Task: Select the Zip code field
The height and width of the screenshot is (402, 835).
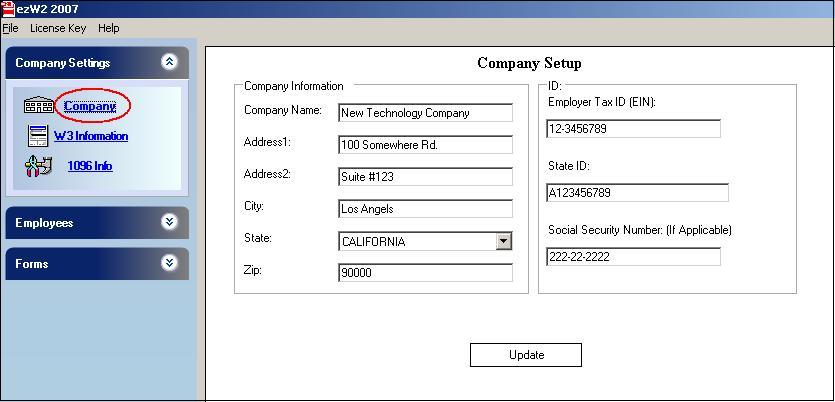Action: [425, 273]
